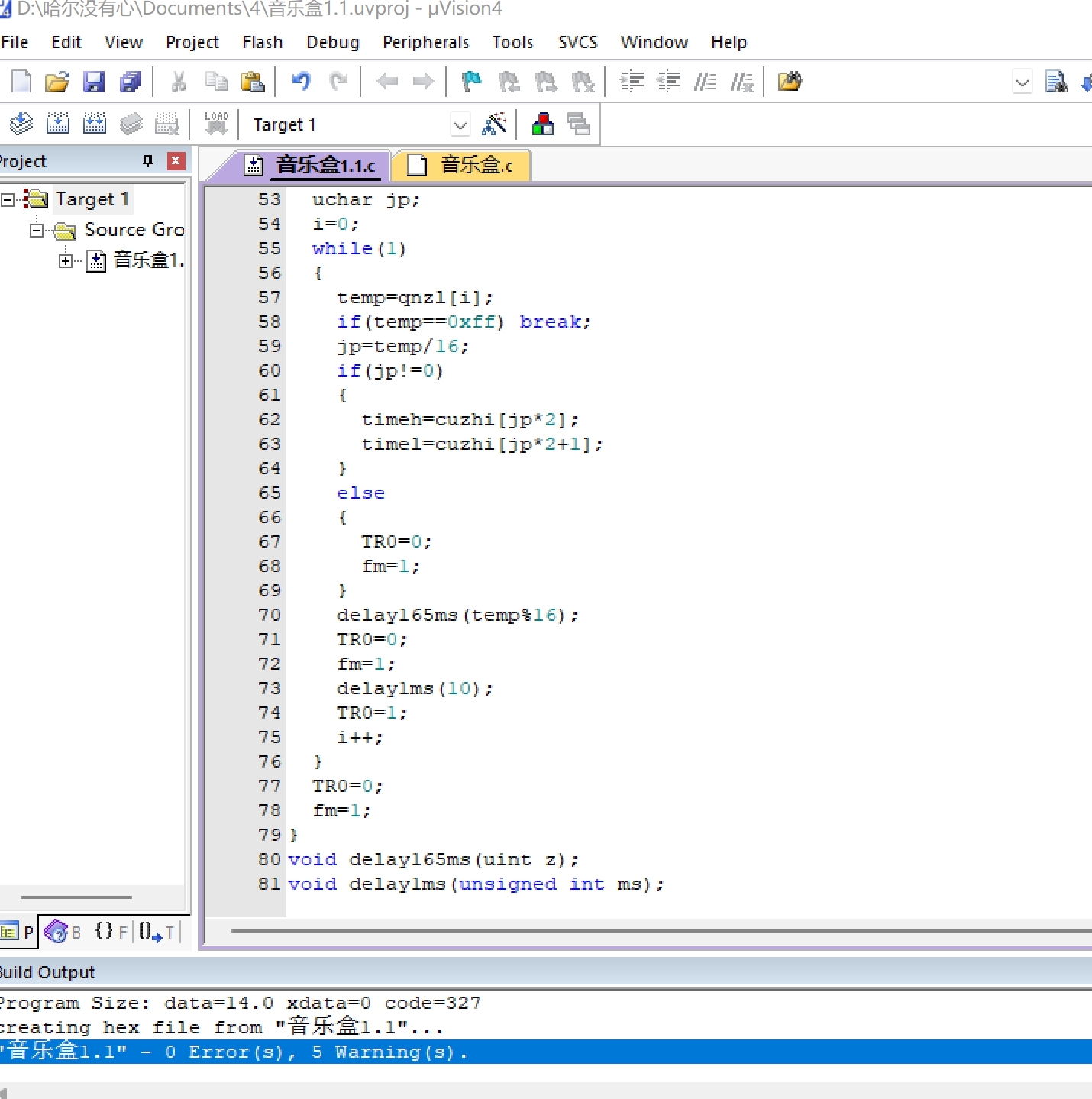Open the SVCS menu
1092x1099 pixels.
578,42
